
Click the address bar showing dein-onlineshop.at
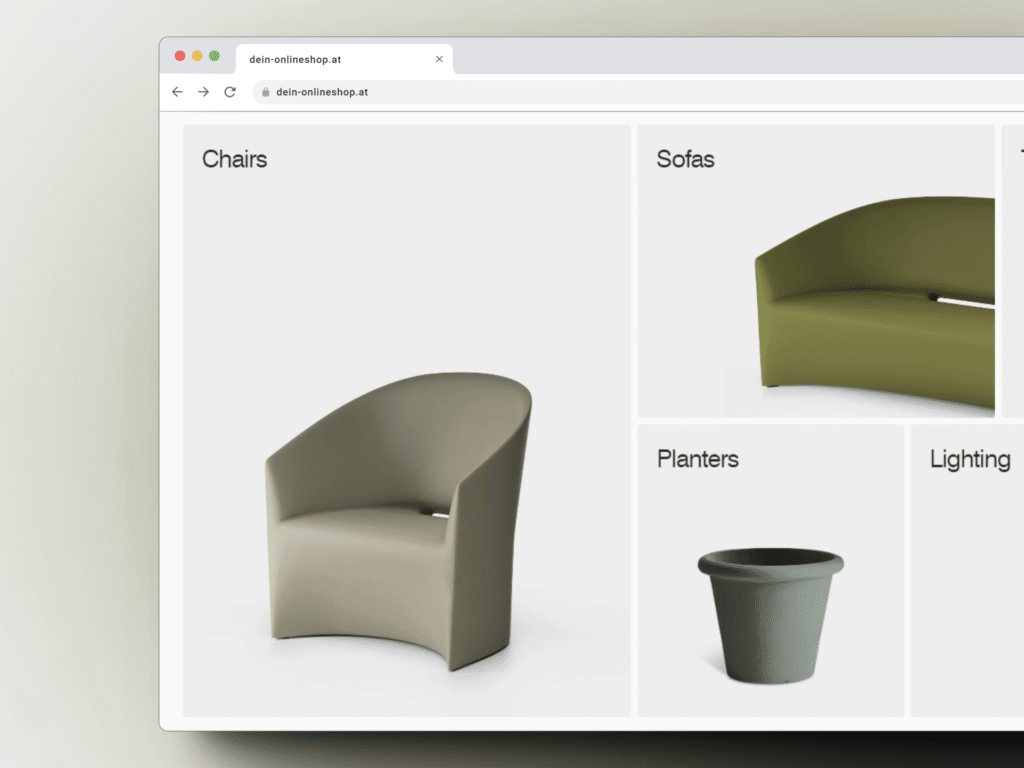pos(640,92)
